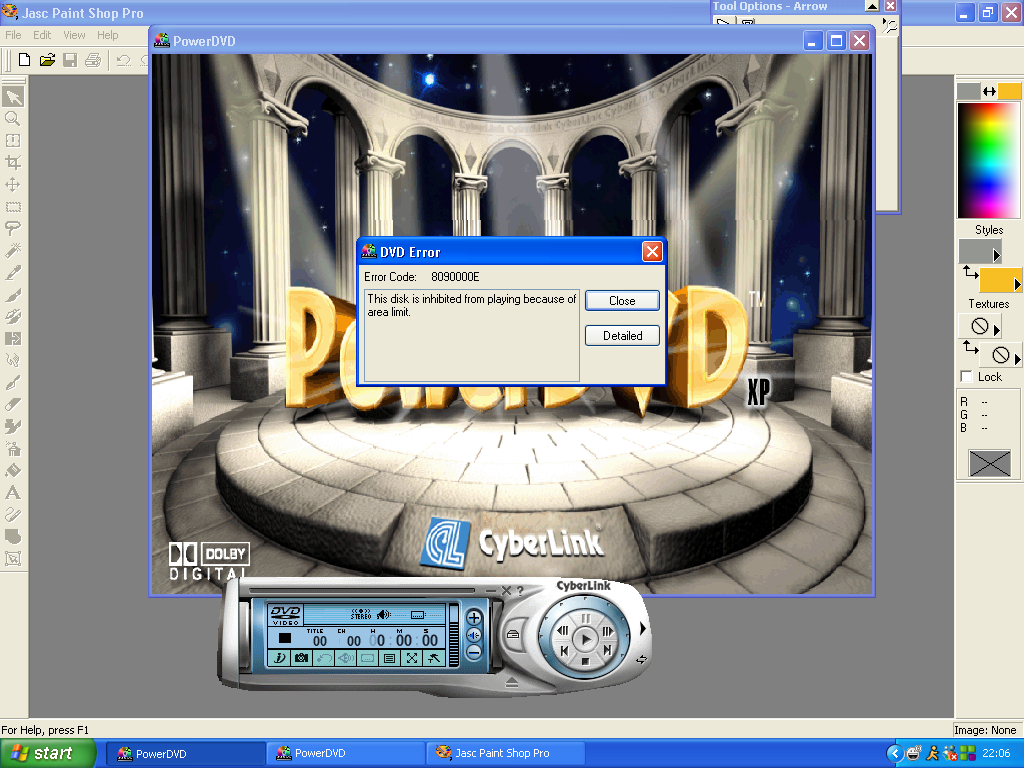Toggle mute on the PowerDVD panel

coord(474,635)
